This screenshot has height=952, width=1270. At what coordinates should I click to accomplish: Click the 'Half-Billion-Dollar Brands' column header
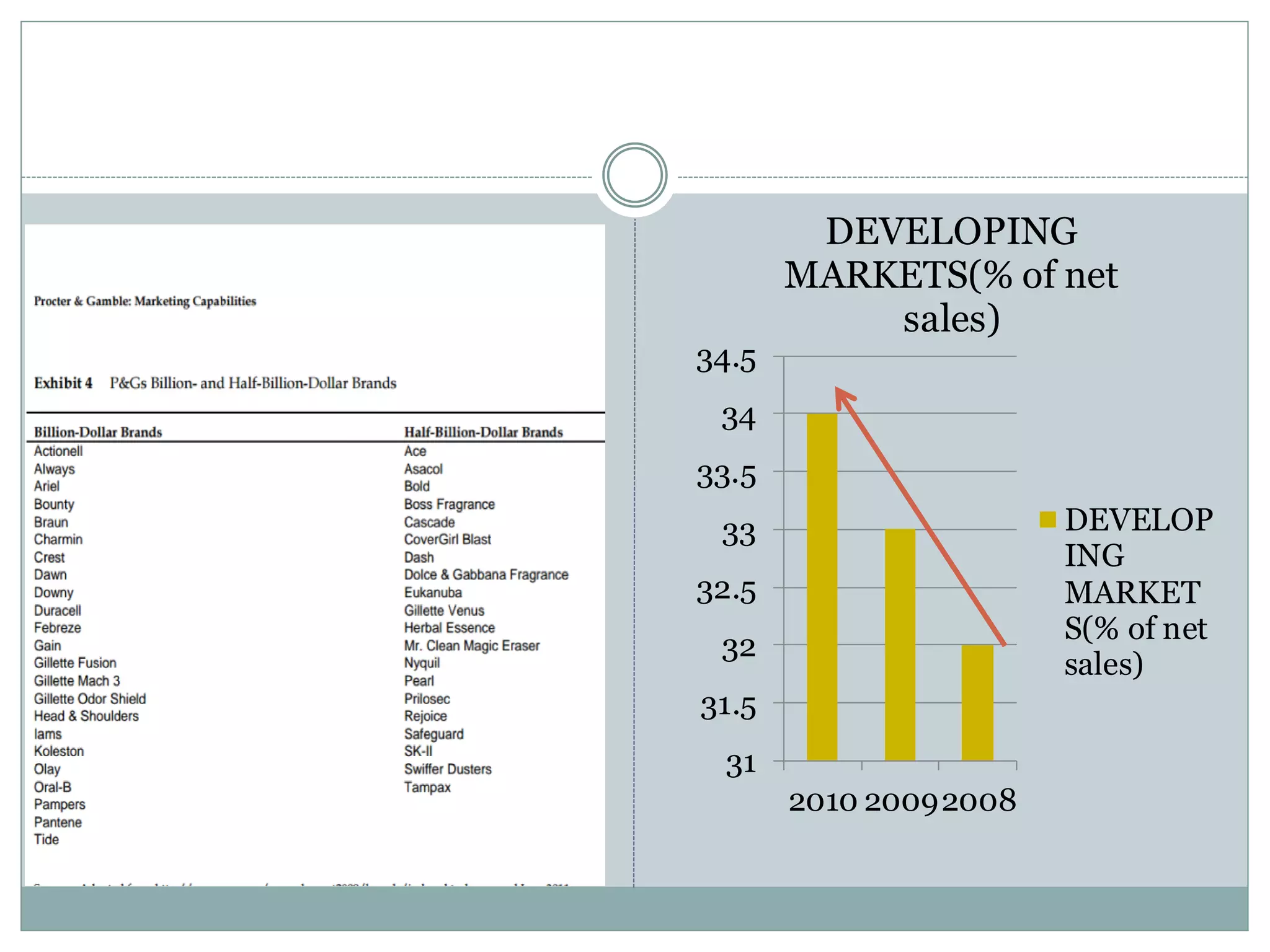(484, 432)
